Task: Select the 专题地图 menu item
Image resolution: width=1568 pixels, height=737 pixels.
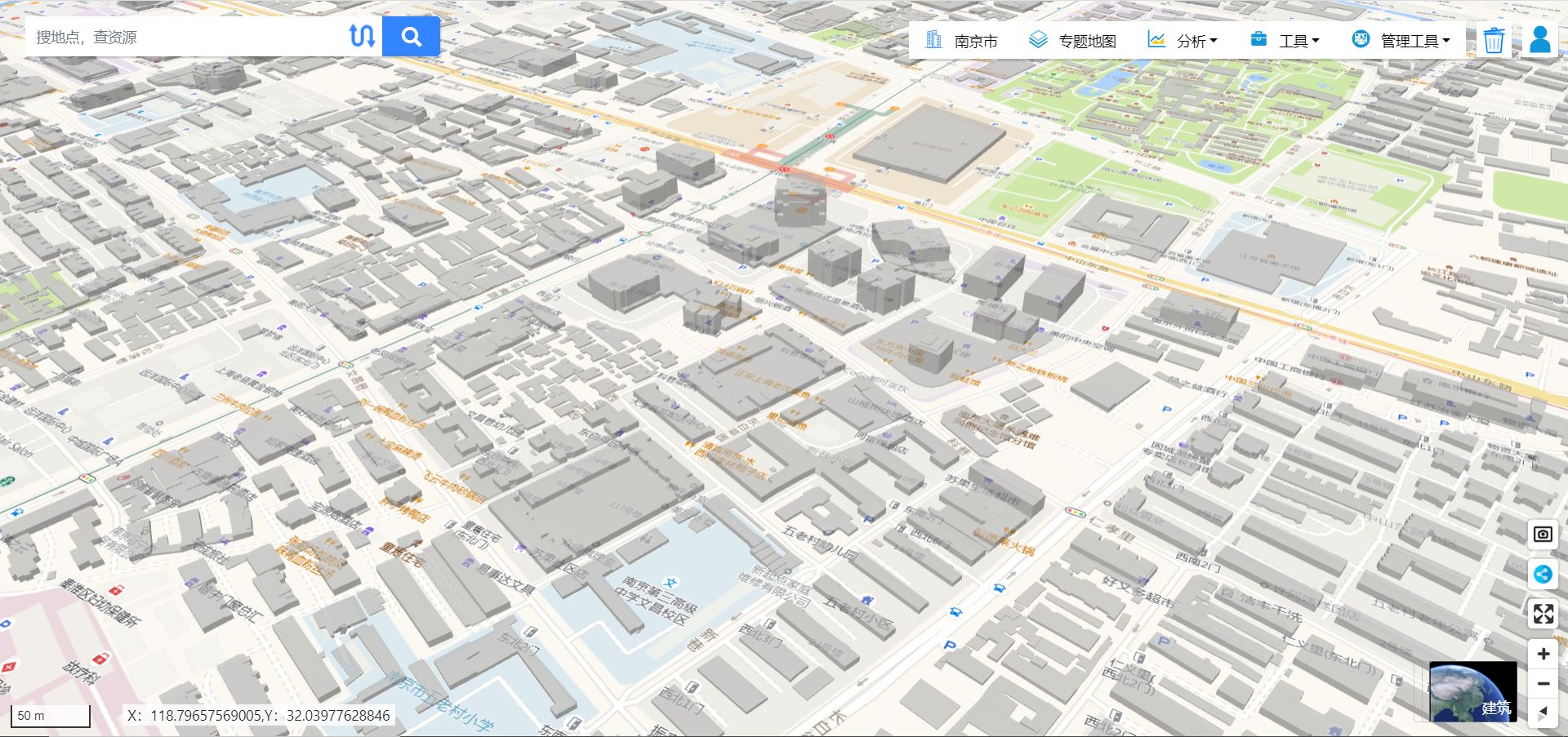Action: coord(1087,39)
